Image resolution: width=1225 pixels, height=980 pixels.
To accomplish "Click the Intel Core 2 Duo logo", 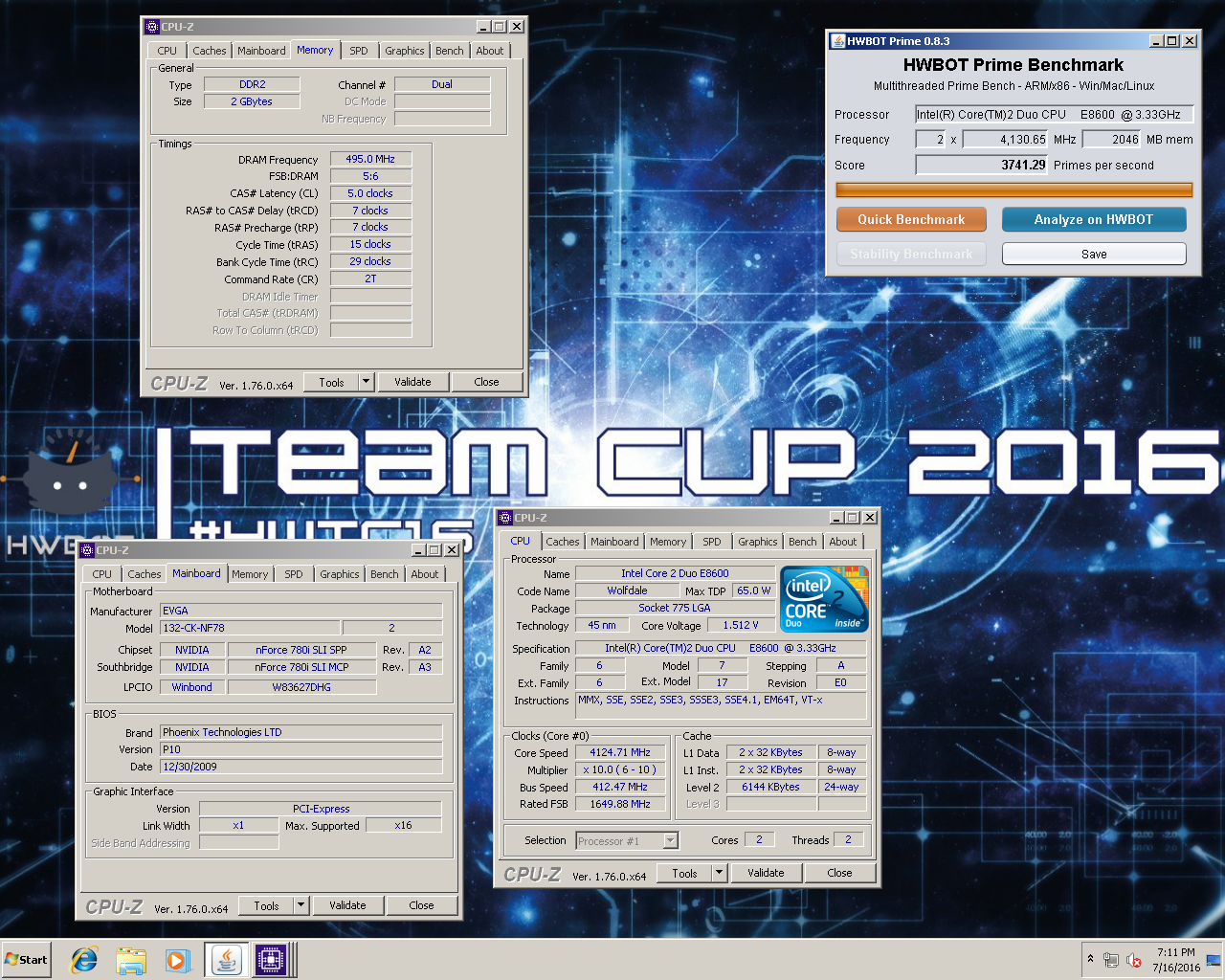I will (x=825, y=598).
